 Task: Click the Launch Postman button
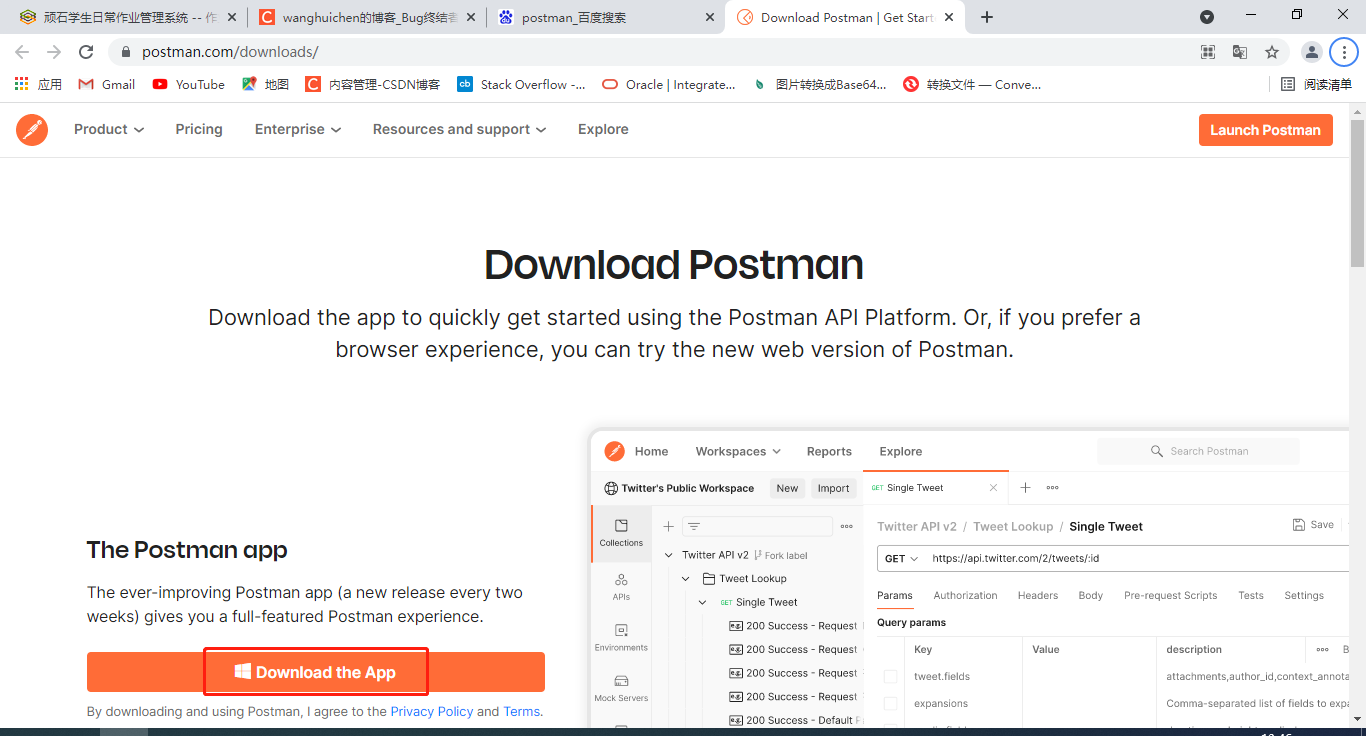coord(1265,130)
